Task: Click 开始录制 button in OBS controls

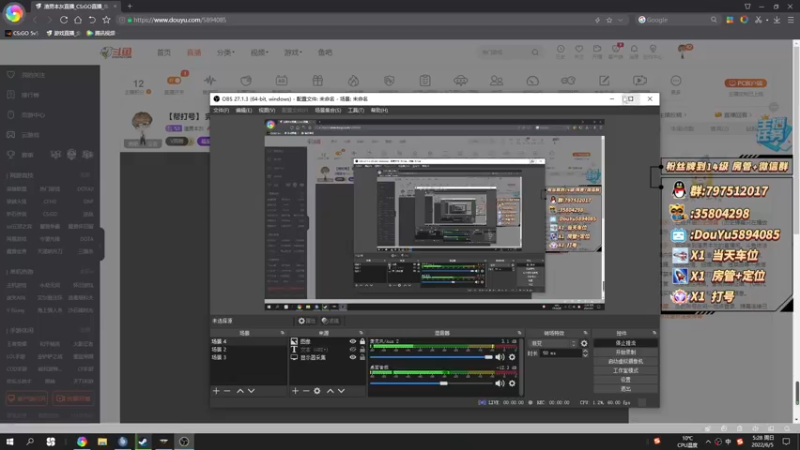Action: pyautogui.click(x=626, y=353)
